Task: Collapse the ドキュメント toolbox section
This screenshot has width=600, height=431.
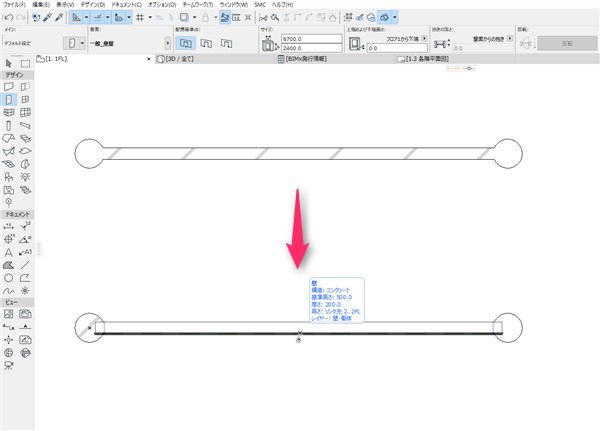Action: pyautogui.click(x=18, y=214)
